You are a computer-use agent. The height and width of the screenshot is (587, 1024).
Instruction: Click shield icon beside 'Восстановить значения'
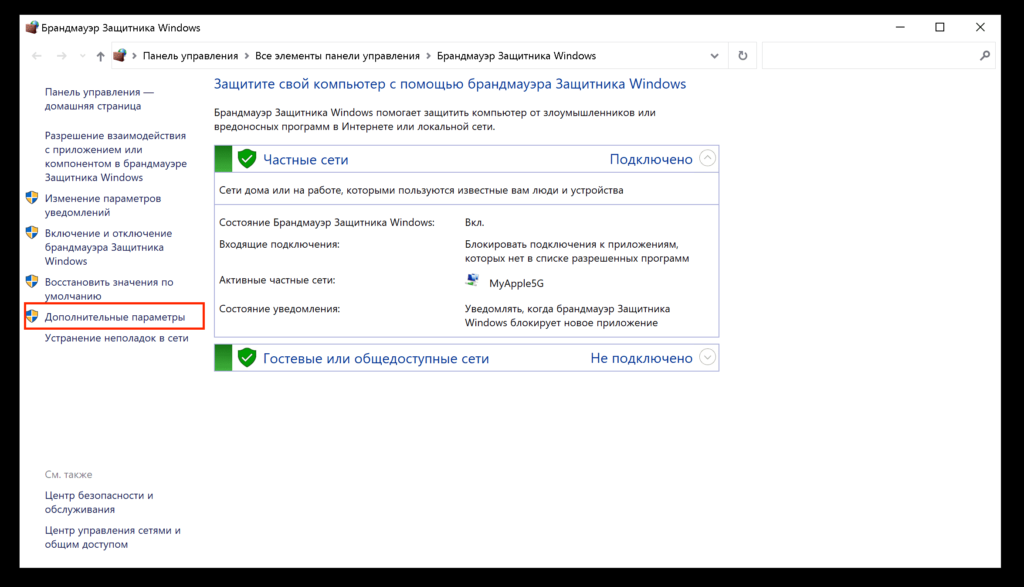pos(32,281)
